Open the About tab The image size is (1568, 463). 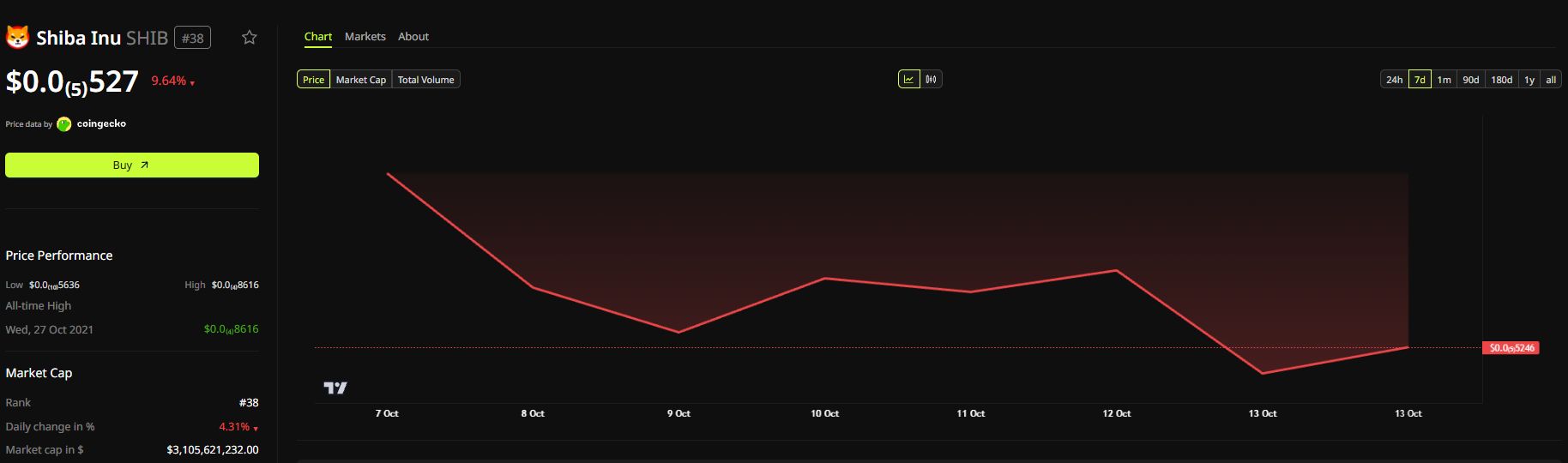(413, 37)
